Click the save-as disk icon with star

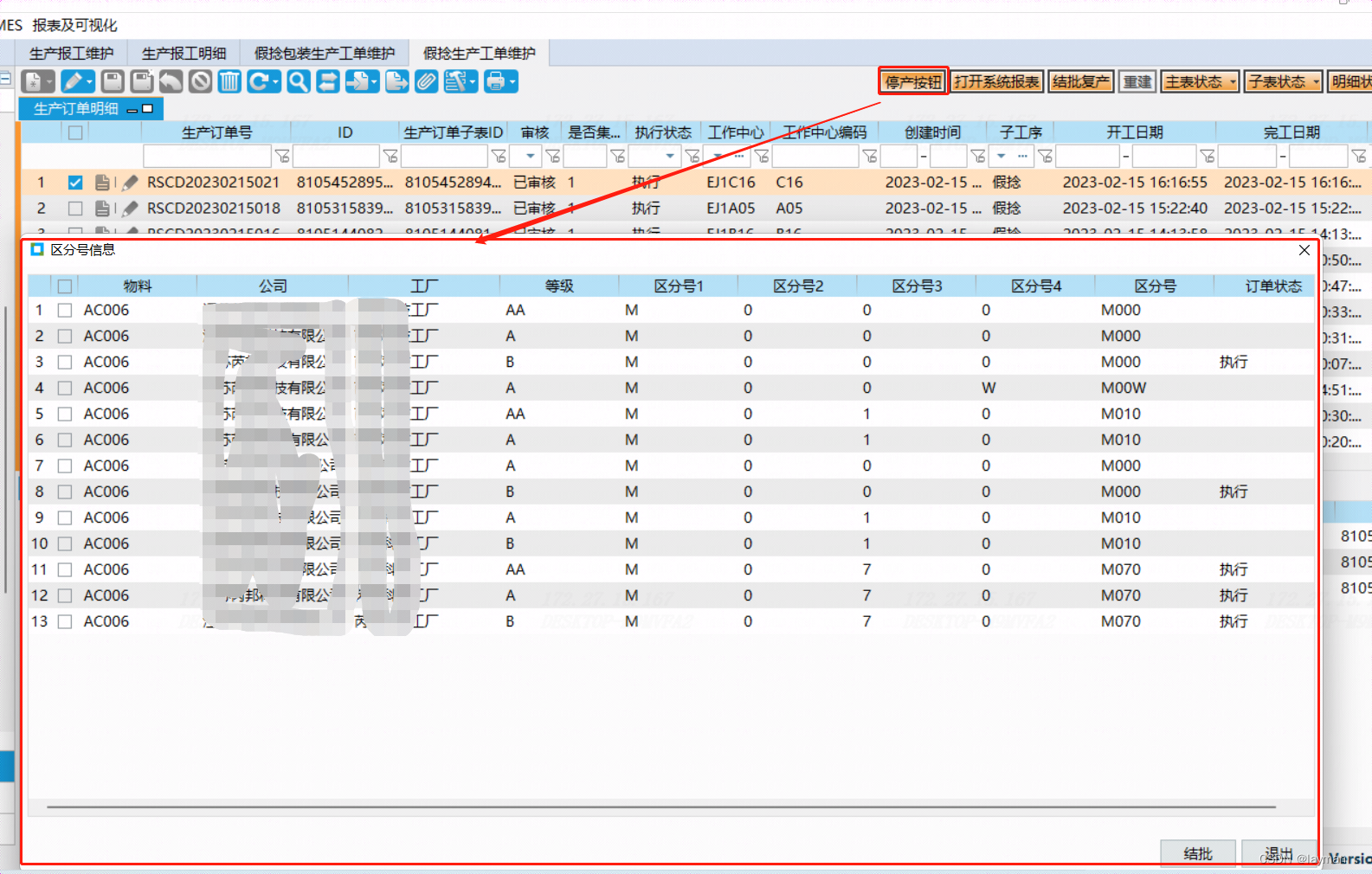pos(142,81)
